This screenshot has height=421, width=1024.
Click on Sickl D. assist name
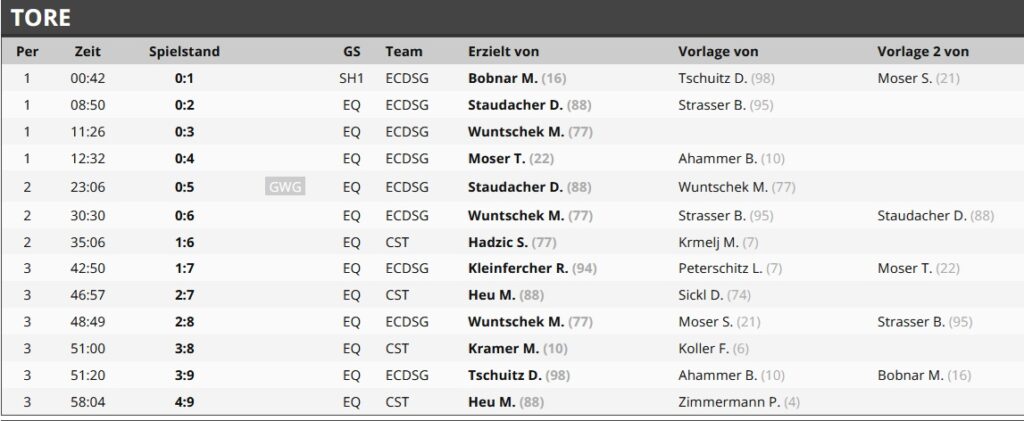[700, 295]
